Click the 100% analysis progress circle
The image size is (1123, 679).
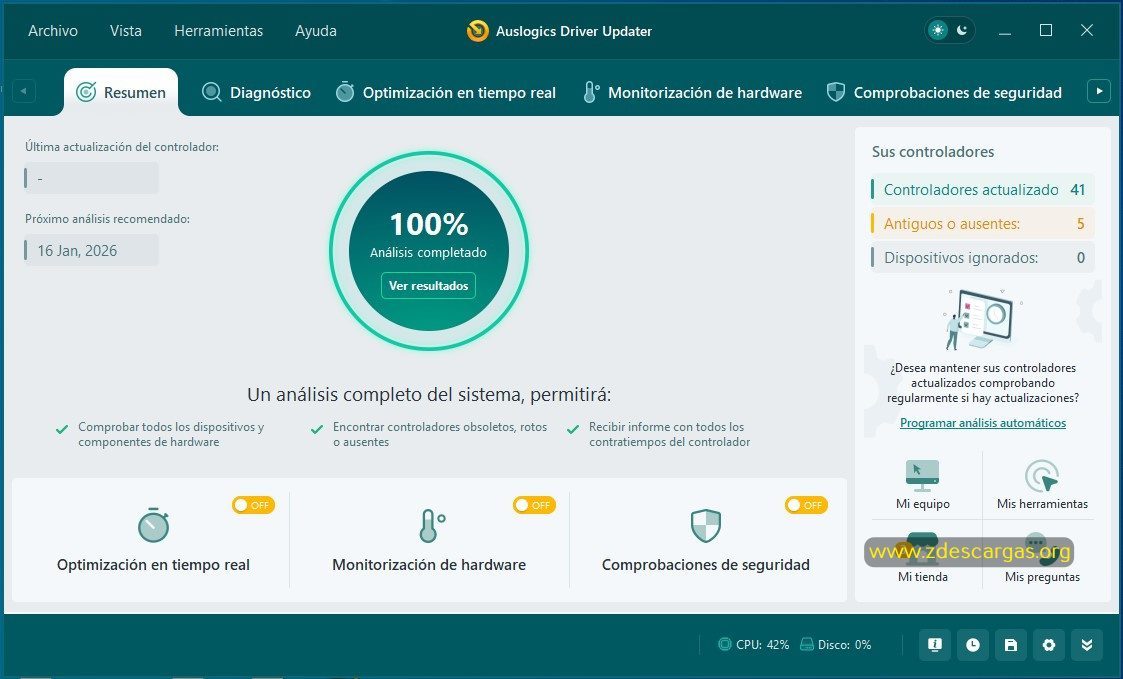429,251
